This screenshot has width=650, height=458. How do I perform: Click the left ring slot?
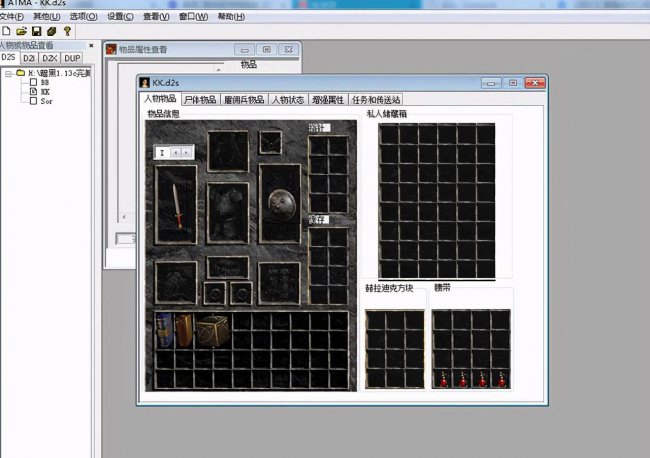[x=215, y=293]
